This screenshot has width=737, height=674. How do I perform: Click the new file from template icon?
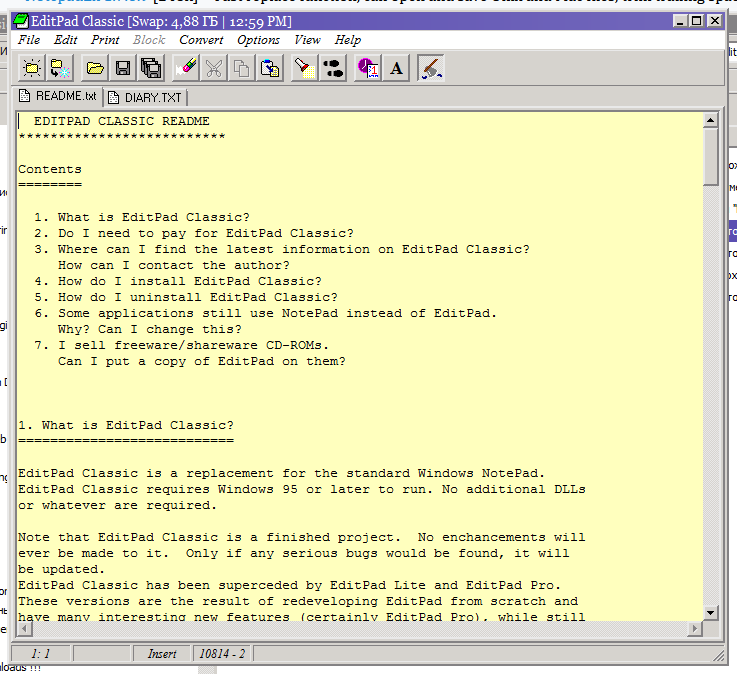pos(60,69)
